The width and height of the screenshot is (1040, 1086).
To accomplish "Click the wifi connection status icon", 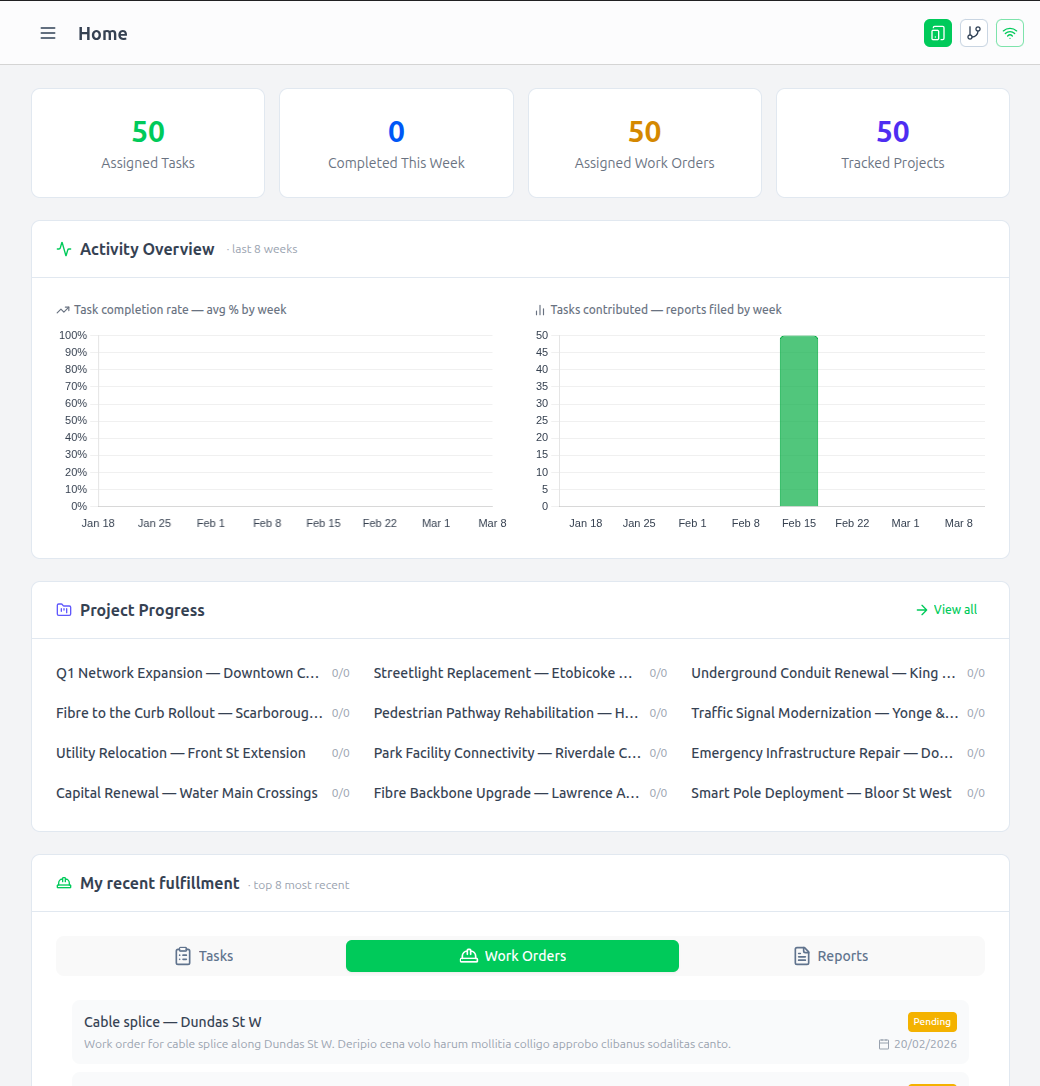I will (1009, 32).
